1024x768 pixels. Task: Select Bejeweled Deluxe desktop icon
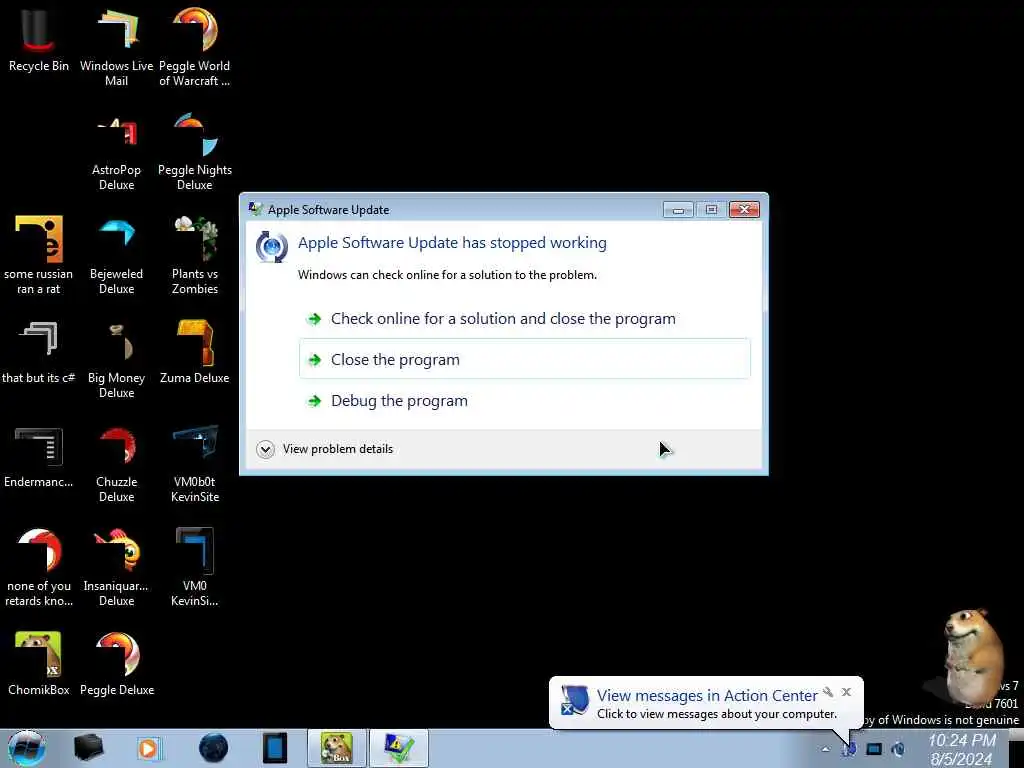point(116,256)
